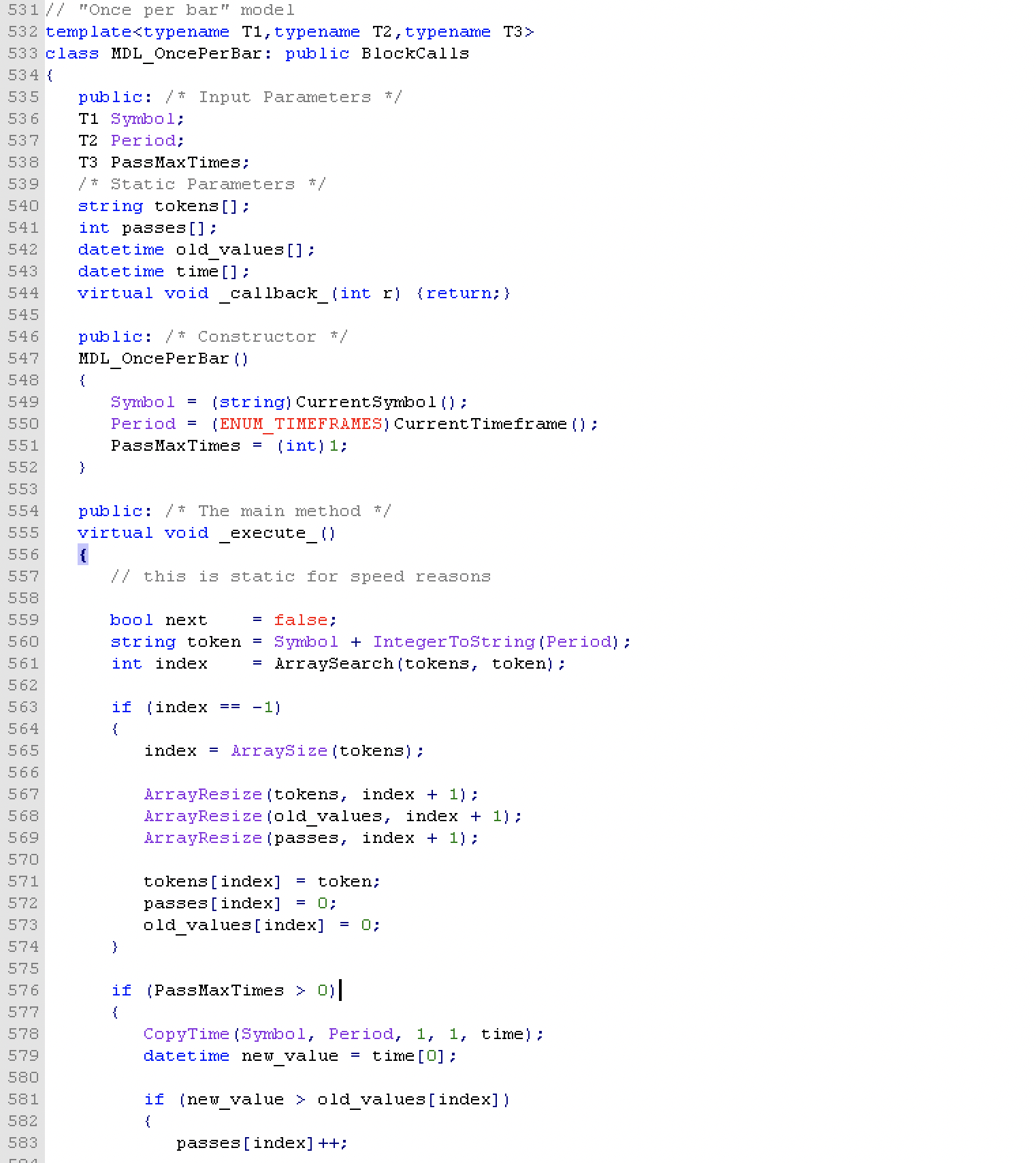Click 'ArrayResize(passes, index + 1);' line
Screen dimensions: 1036x1163
311,838
